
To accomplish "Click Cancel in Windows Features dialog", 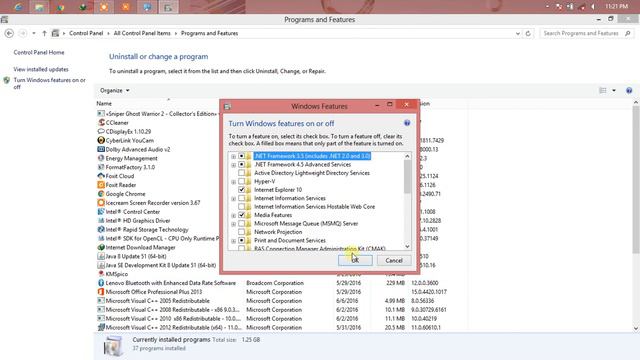I will pos(394,260).
